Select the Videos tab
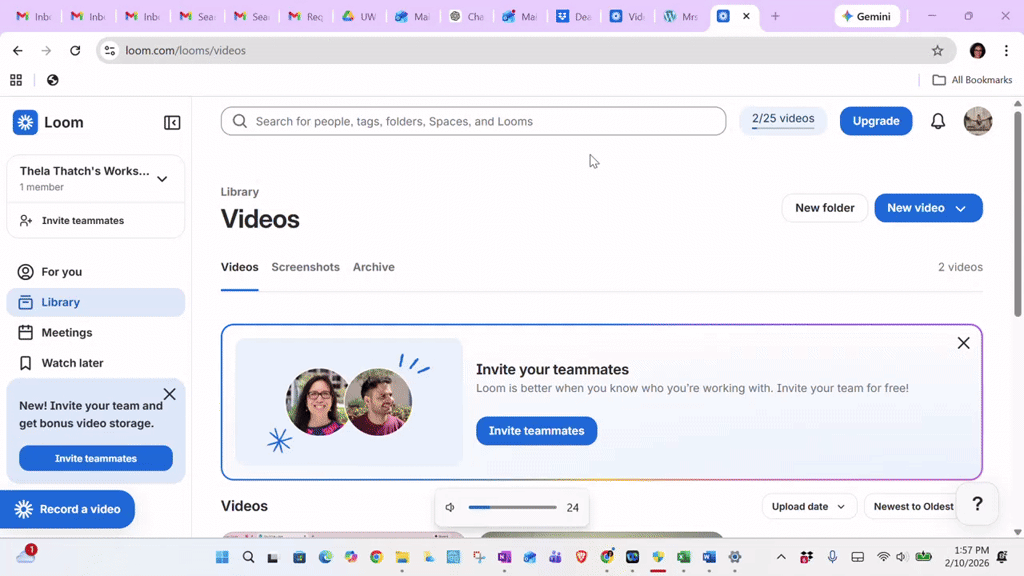 click(x=240, y=267)
